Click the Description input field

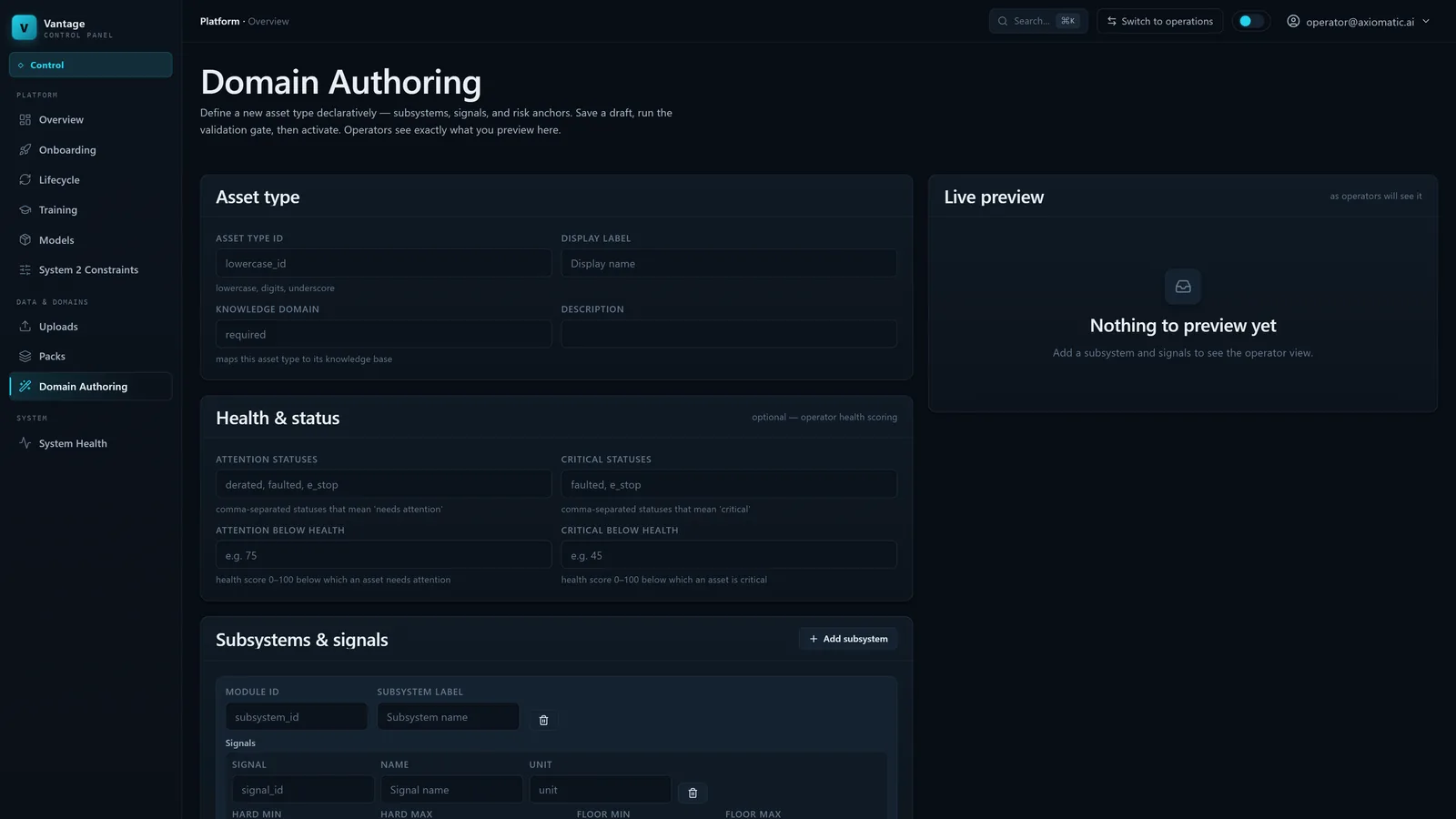pyautogui.click(x=729, y=334)
